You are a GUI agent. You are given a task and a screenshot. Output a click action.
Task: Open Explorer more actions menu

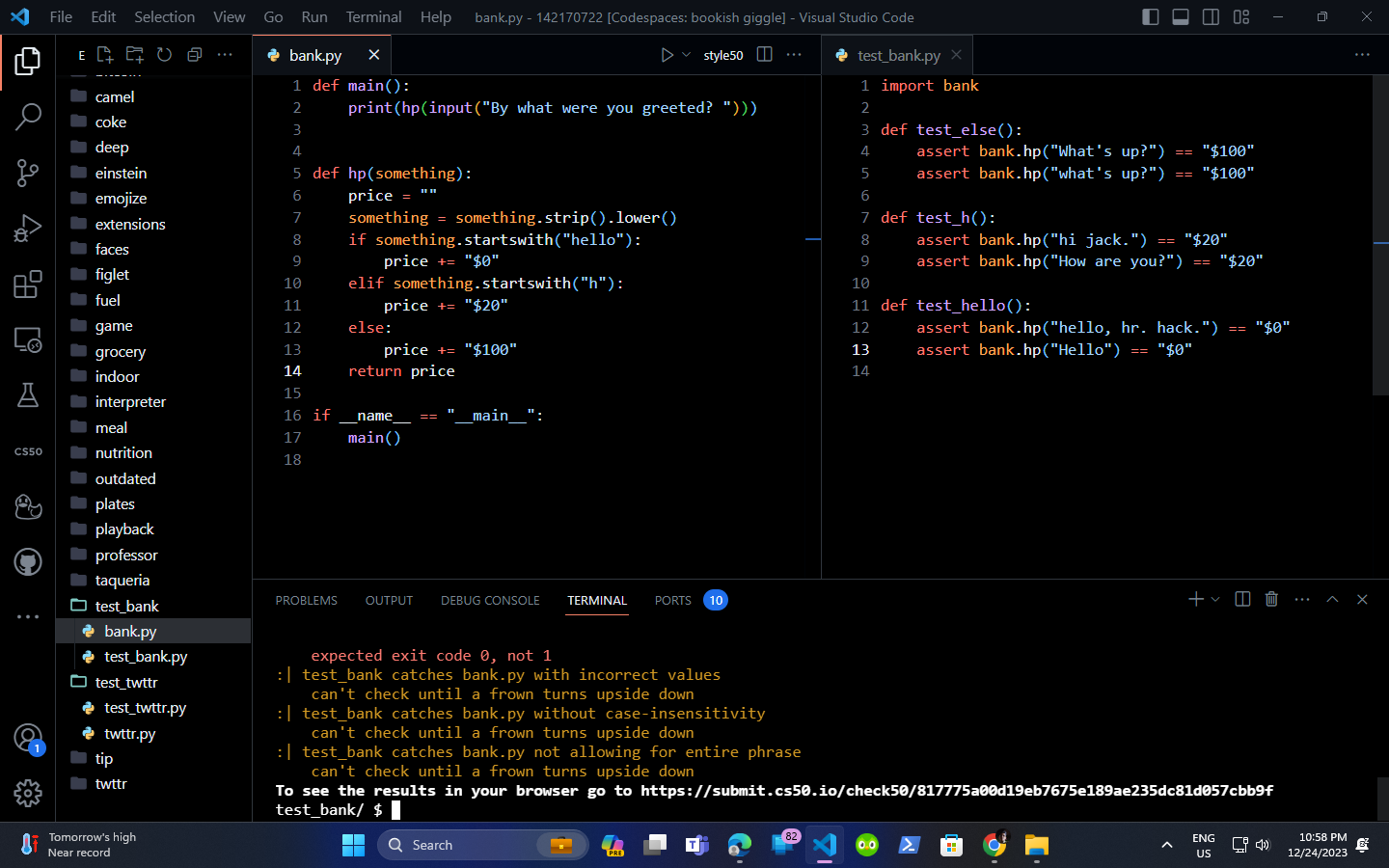point(225,55)
